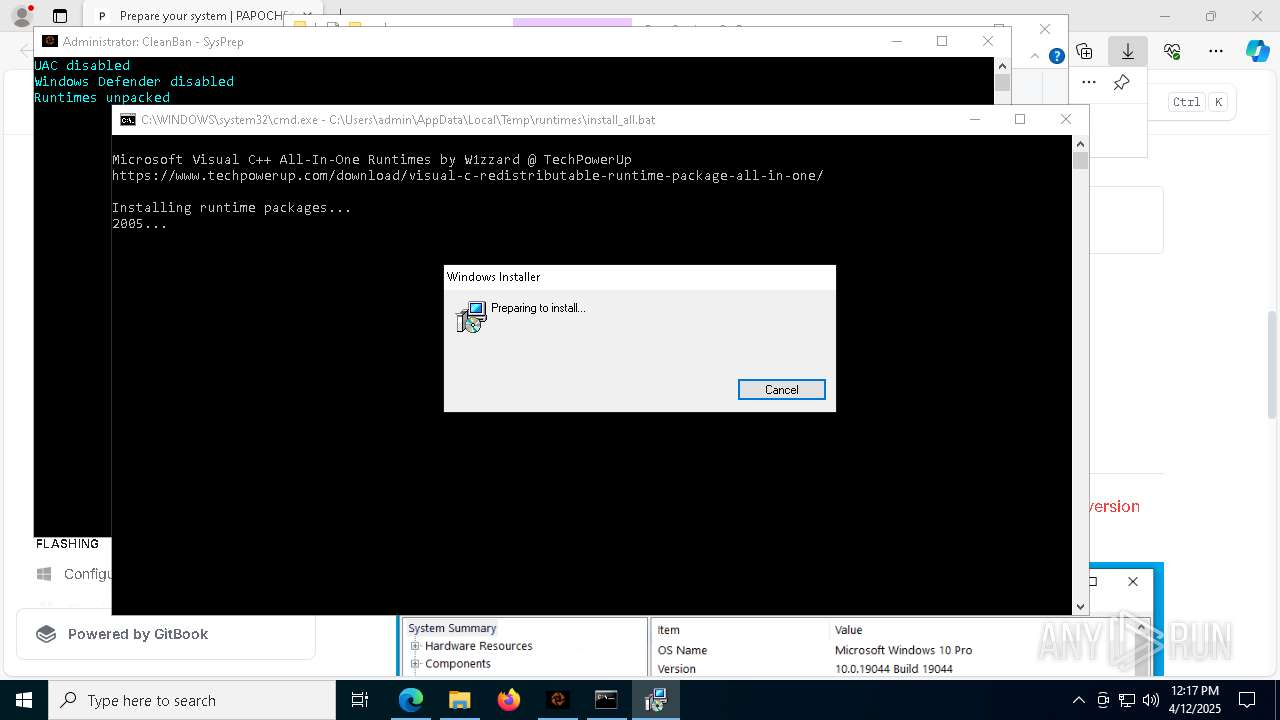The width and height of the screenshot is (1280, 720).
Task: Open the Edge collections icon
Action: tap(1084, 51)
